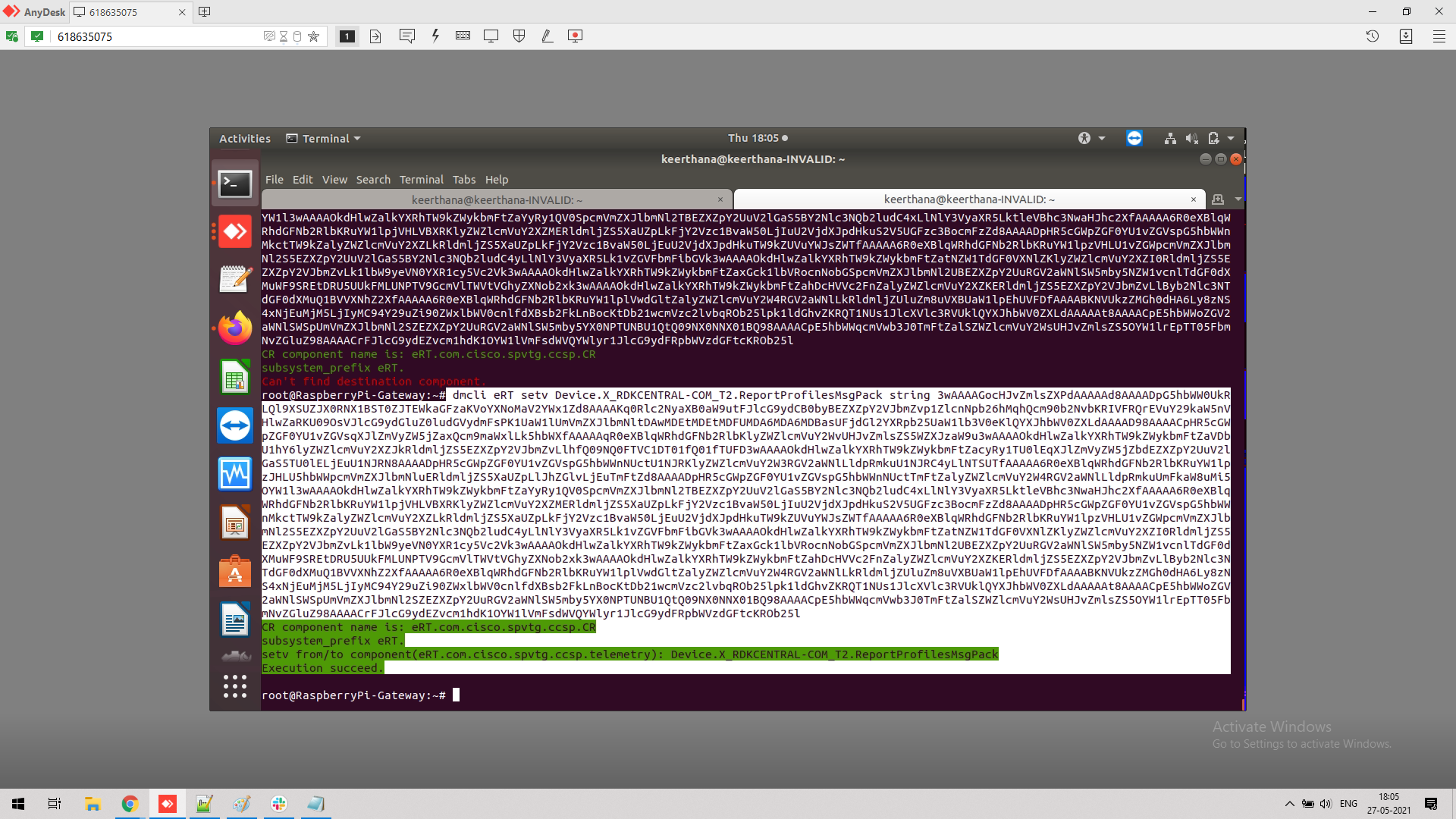Open the Terminal menu in menubar
Screen dimensions: 1456x819
coord(421,180)
